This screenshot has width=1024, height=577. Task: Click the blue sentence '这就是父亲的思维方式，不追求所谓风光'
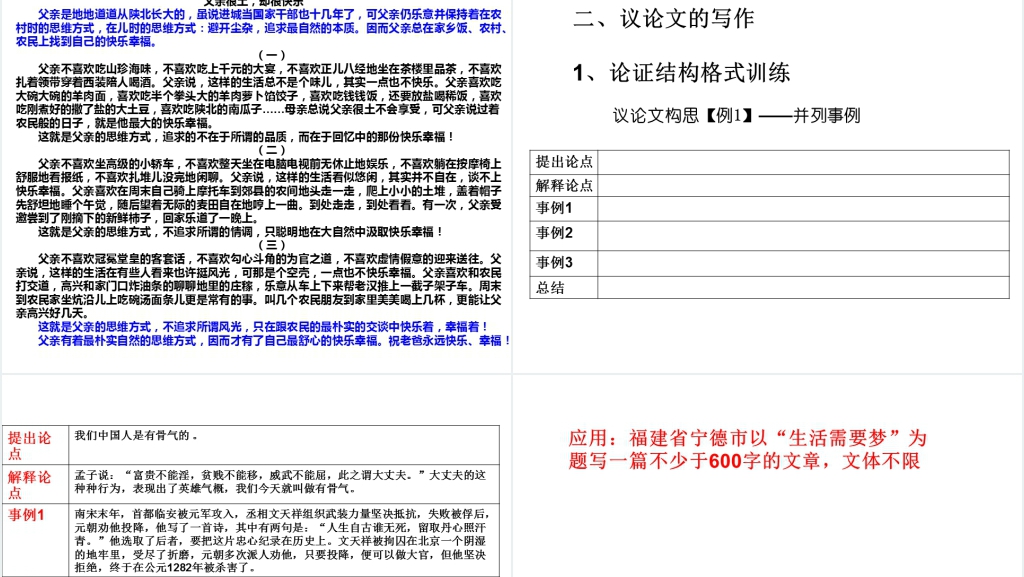(263, 326)
